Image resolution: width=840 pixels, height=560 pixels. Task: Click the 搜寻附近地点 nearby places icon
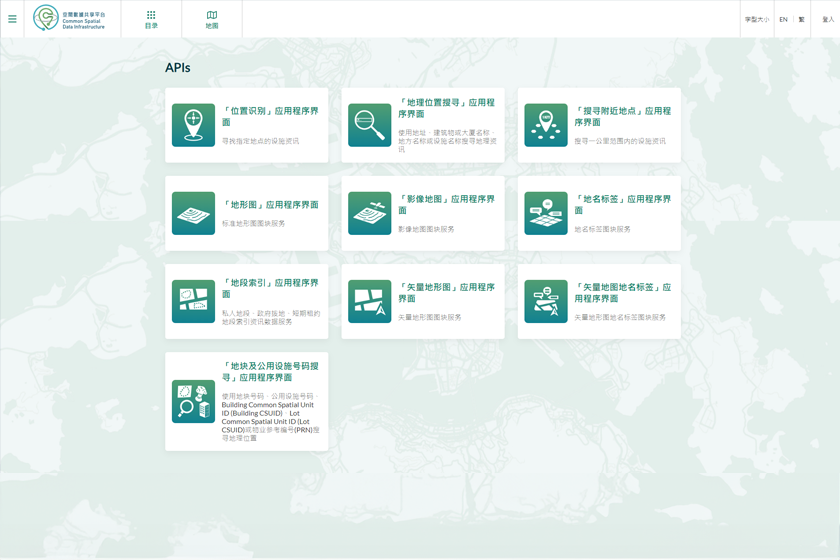tap(546, 125)
